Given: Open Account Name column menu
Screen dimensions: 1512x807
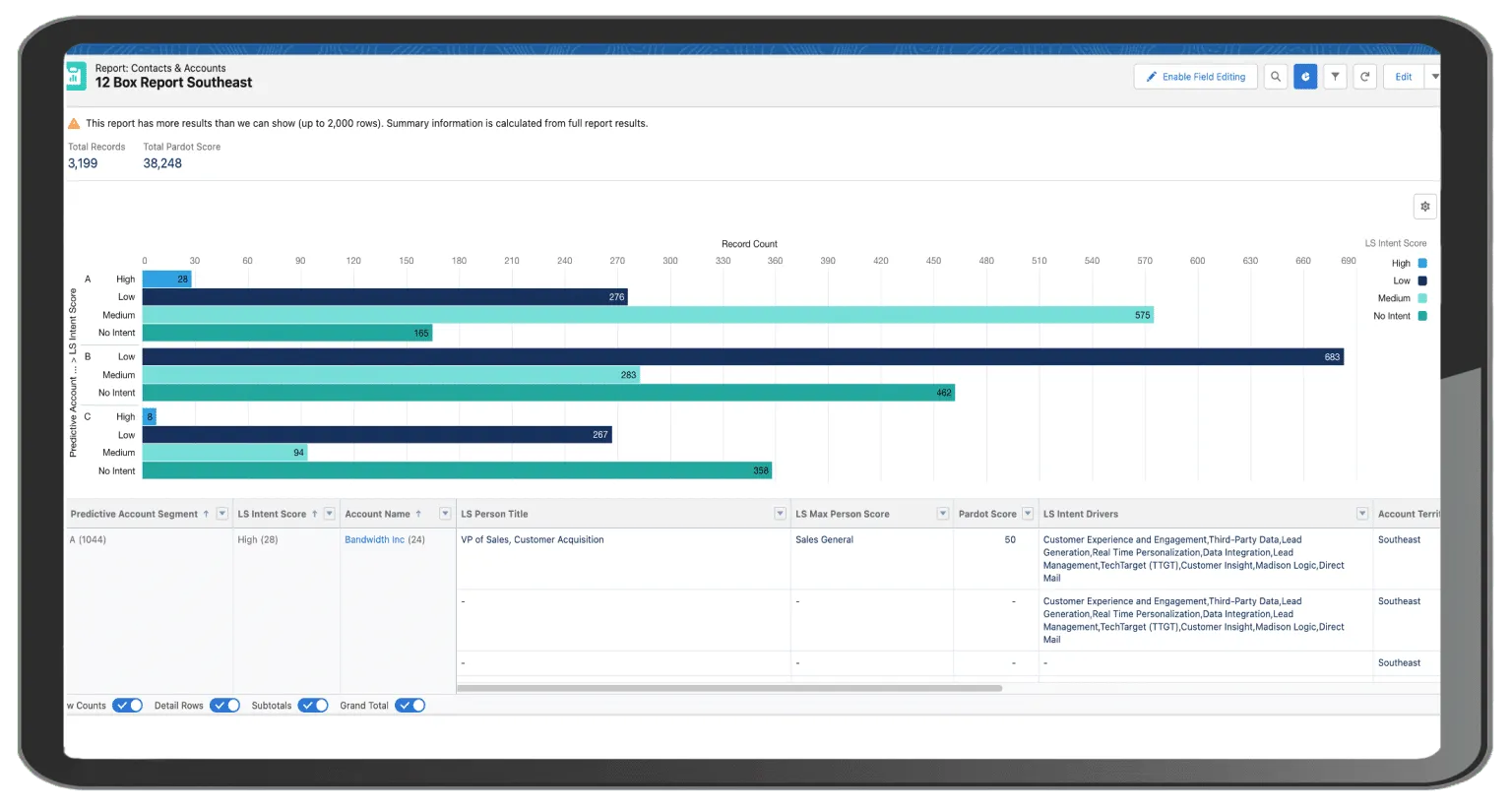Looking at the screenshot, I should 445,514.
